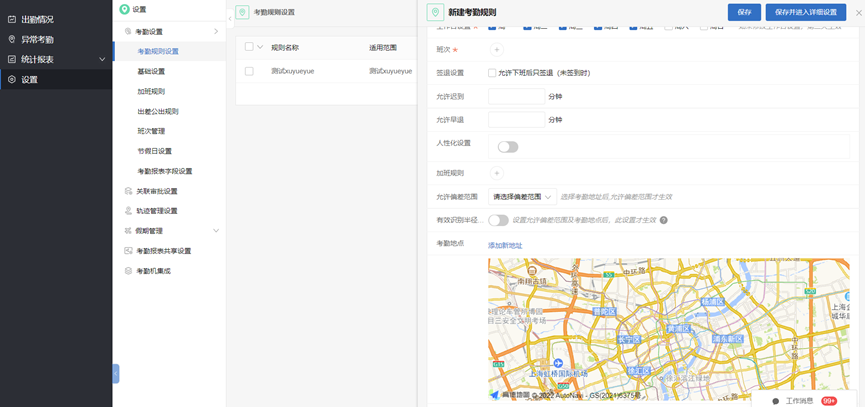Screen dimensions: 865x407
Task: Click the 规则名称 column header
Action: [285, 47]
